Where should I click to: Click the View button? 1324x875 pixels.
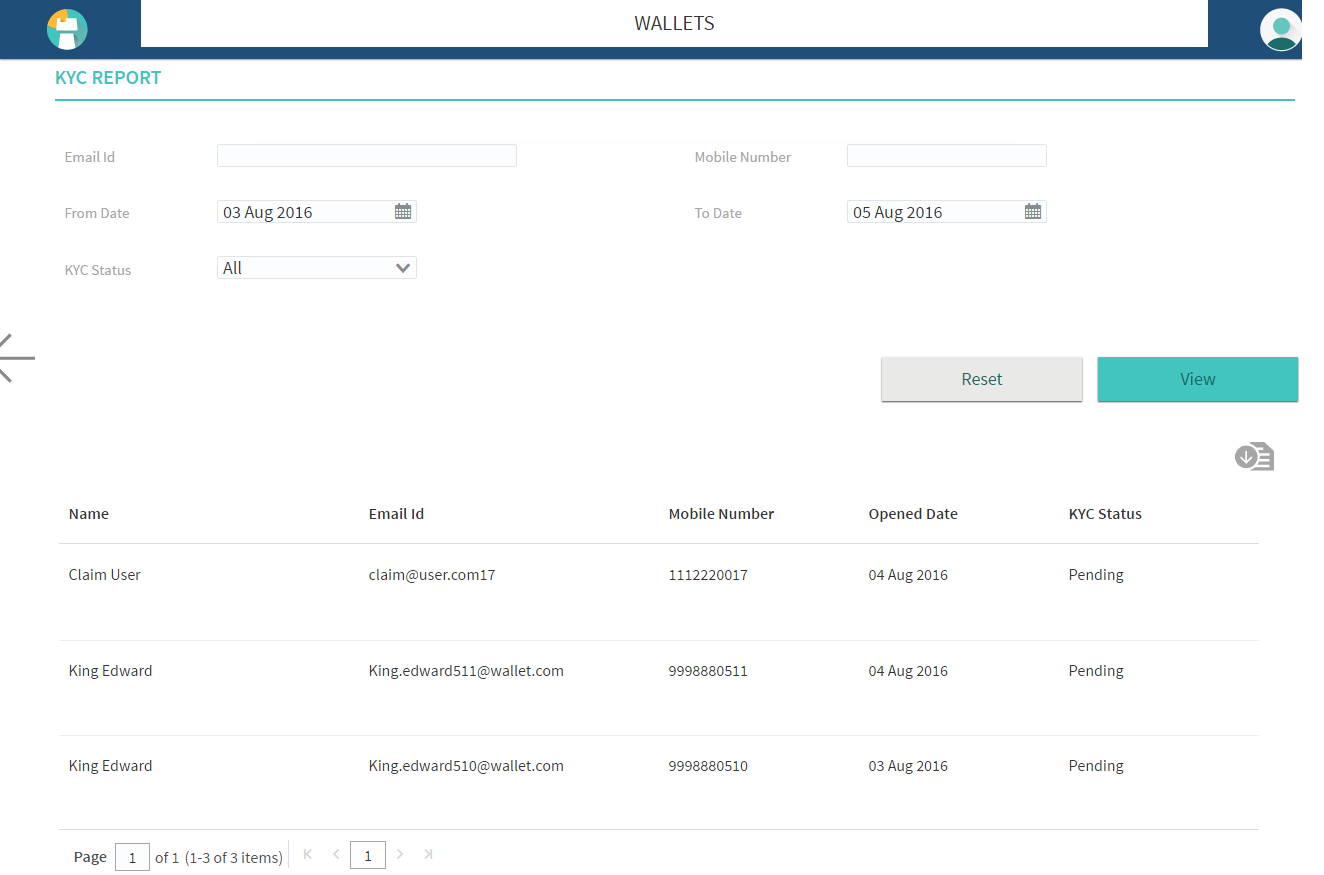[1198, 379]
